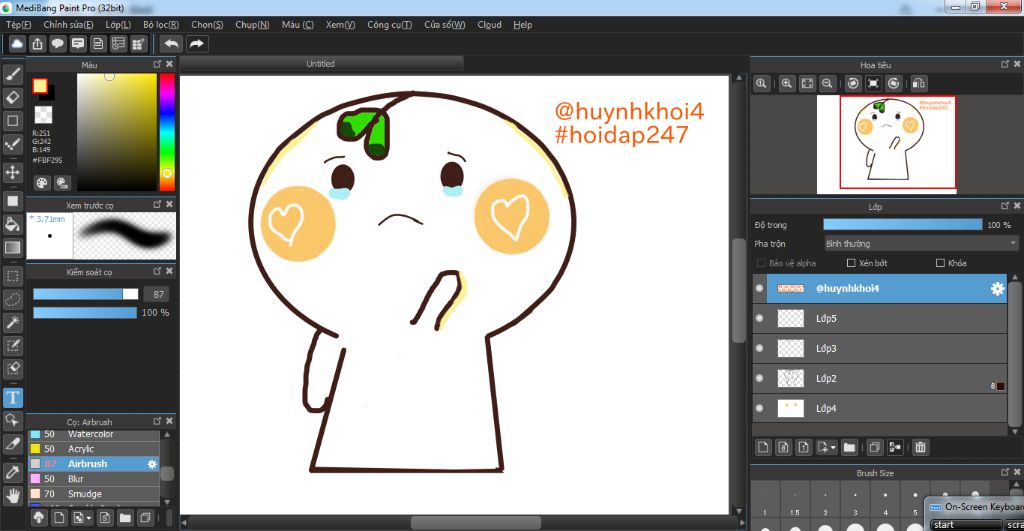Screen dimensions: 1024x531
Task: Open gear settings for @huynhkhoi4 layer
Action: coord(997,289)
